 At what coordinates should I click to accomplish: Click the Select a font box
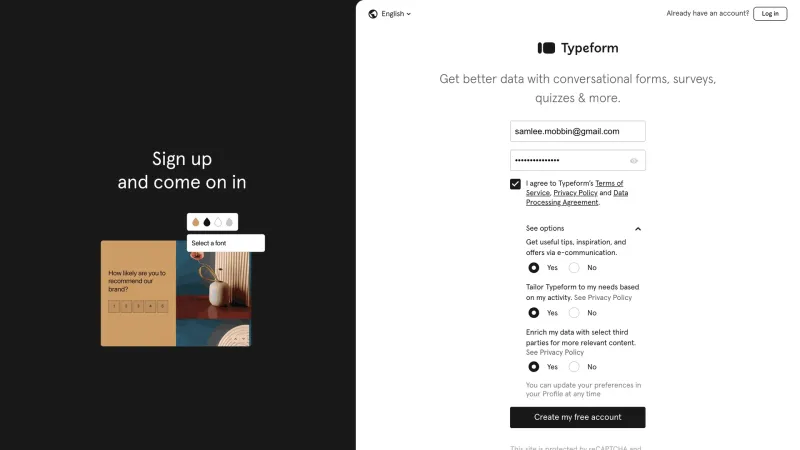[x=226, y=243]
